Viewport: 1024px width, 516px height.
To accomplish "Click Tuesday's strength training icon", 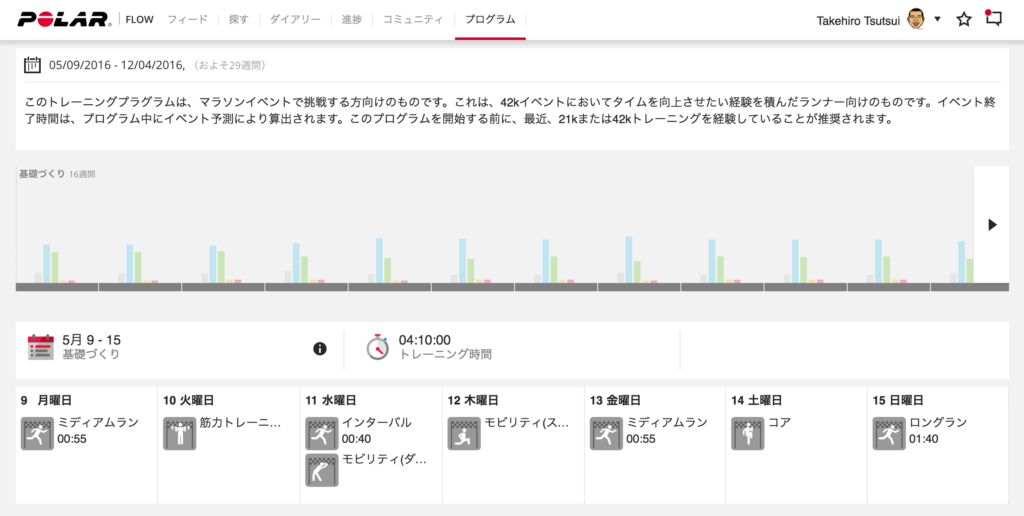I will tap(180, 434).
